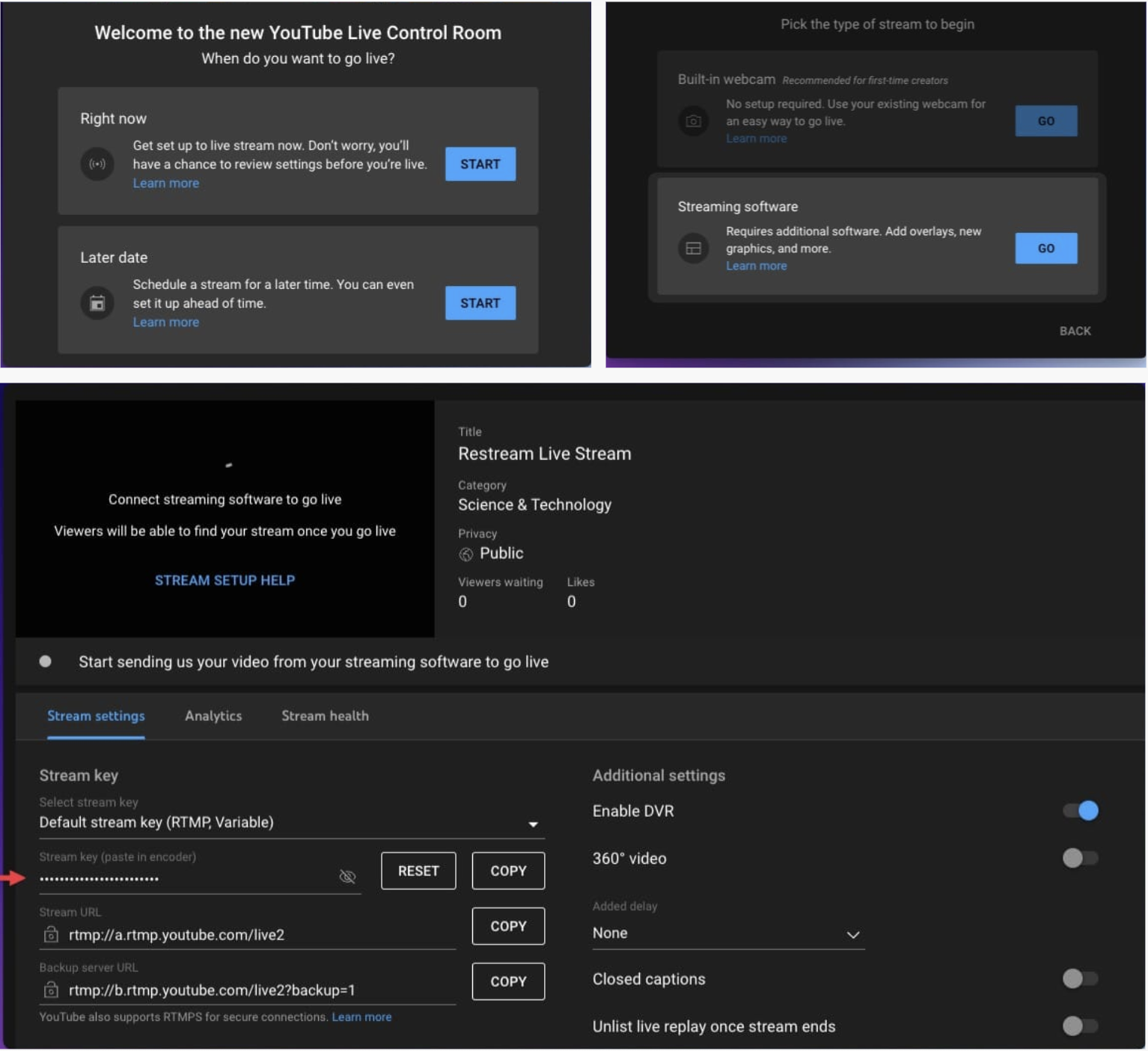Screen dimensions: 1148x1051
Task: Disable the Enable DVR toggle
Action: (x=1081, y=811)
